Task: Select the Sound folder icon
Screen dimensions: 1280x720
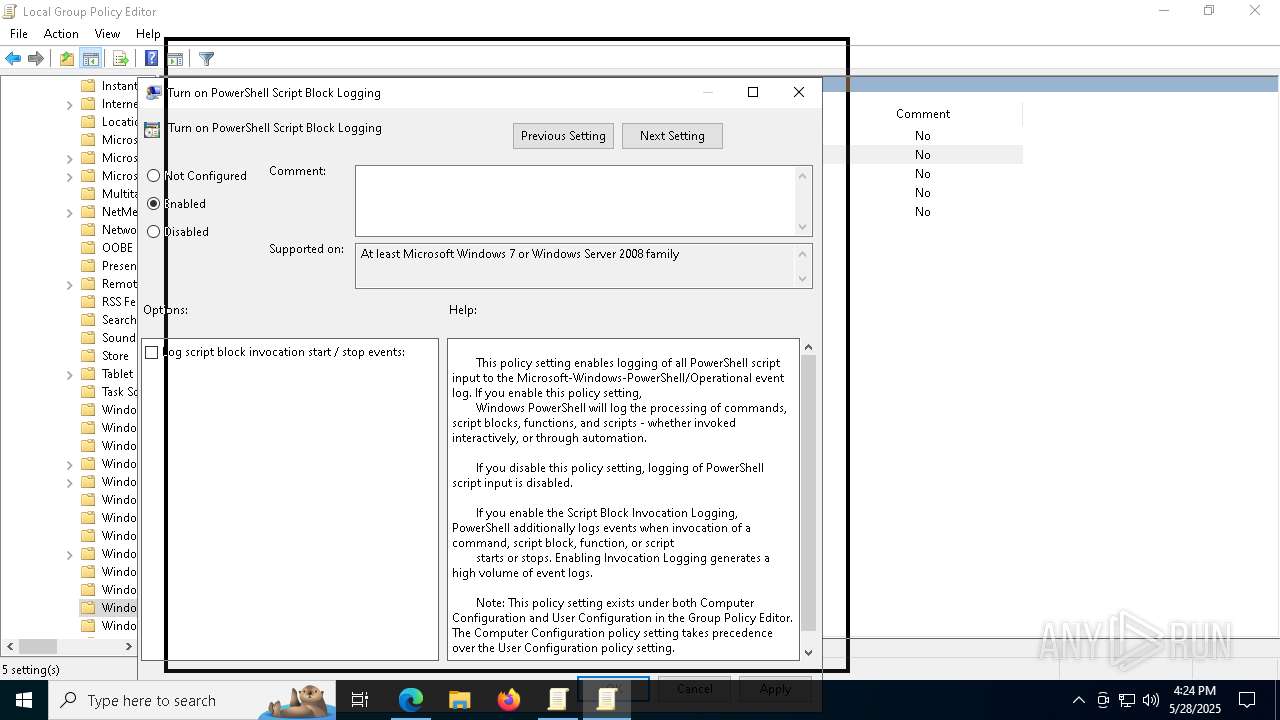Action: [88, 338]
